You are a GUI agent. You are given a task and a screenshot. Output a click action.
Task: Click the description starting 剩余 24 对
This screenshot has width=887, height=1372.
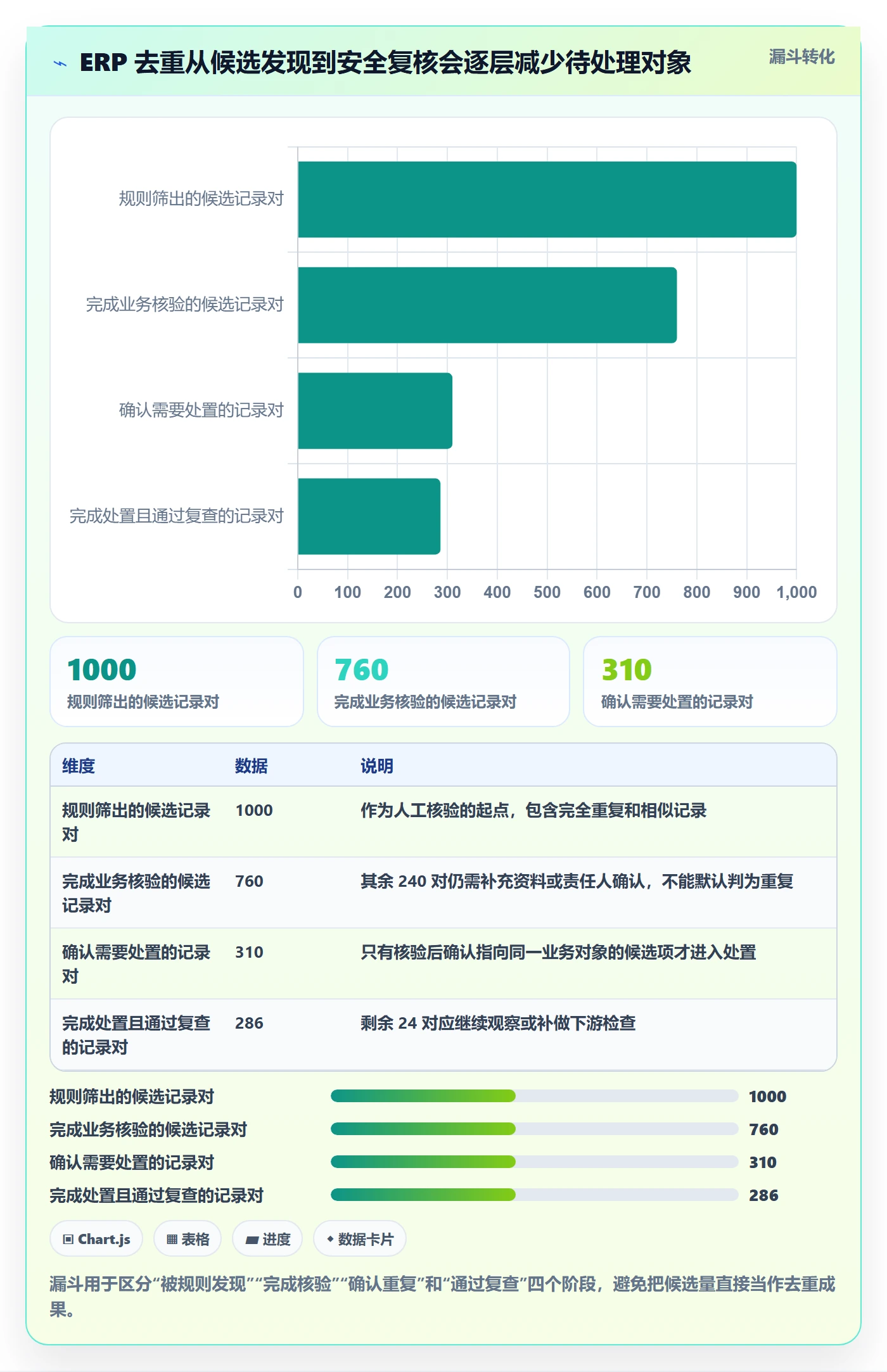point(498,1023)
